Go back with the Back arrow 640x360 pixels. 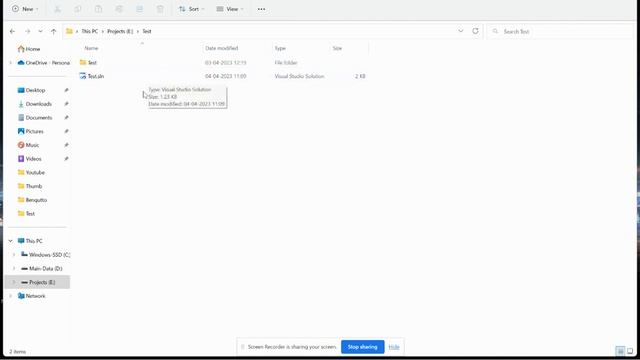click(12, 31)
